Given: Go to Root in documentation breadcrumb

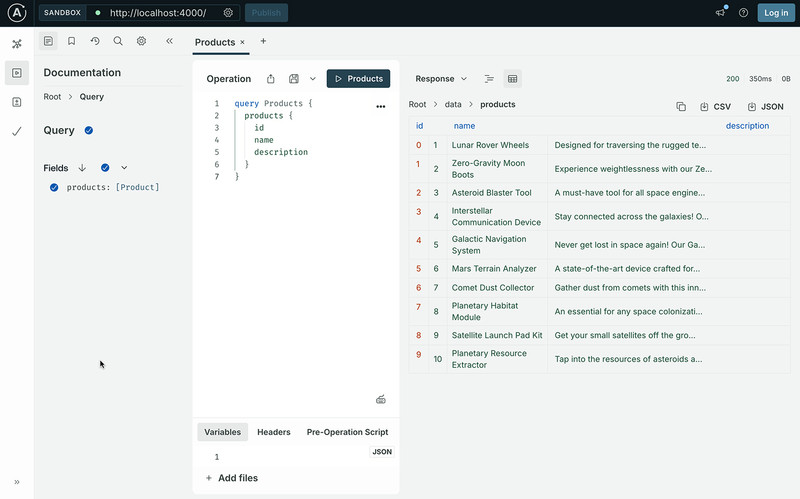Looking at the screenshot, I should coord(52,96).
